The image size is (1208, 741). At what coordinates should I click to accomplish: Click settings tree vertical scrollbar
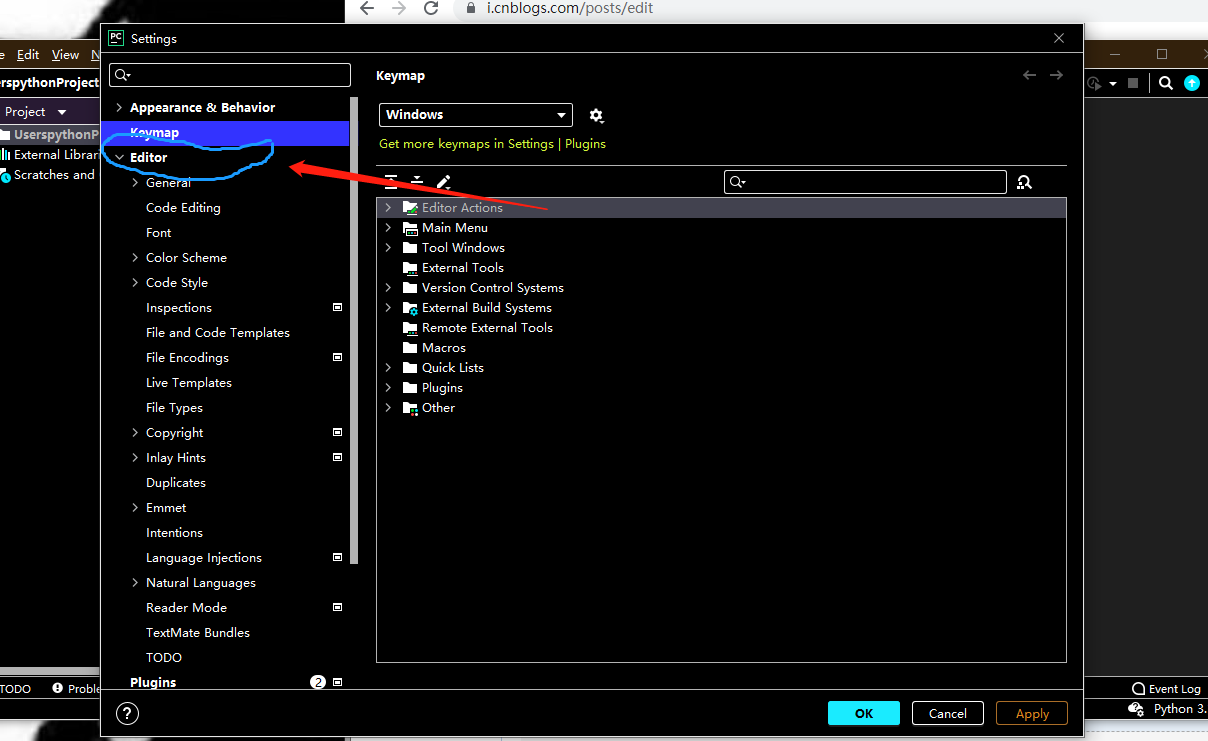[x=354, y=330]
